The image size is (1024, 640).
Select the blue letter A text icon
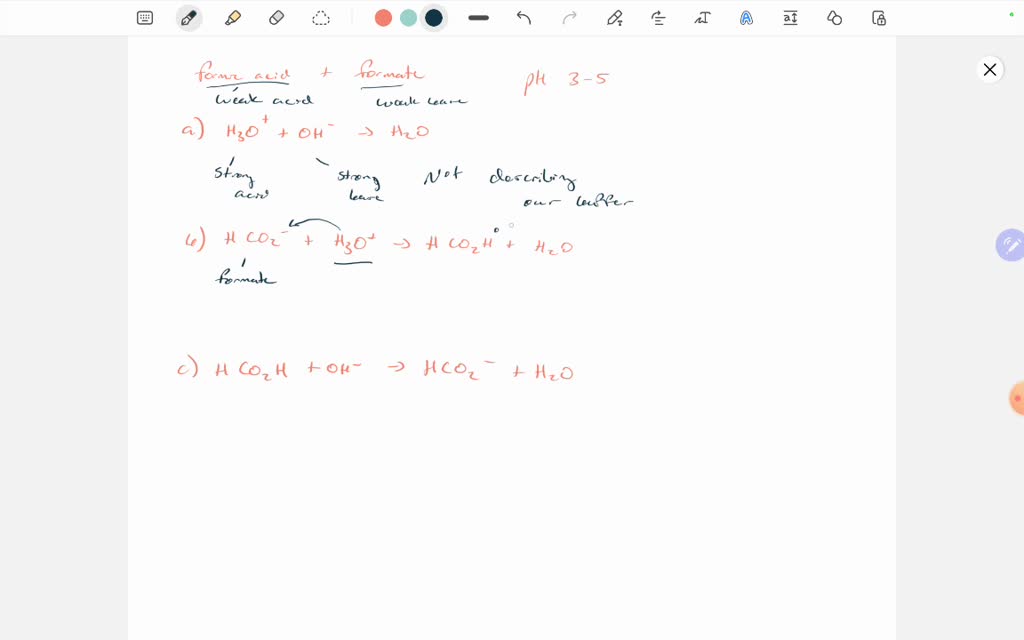pyautogui.click(x=746, y=17)
